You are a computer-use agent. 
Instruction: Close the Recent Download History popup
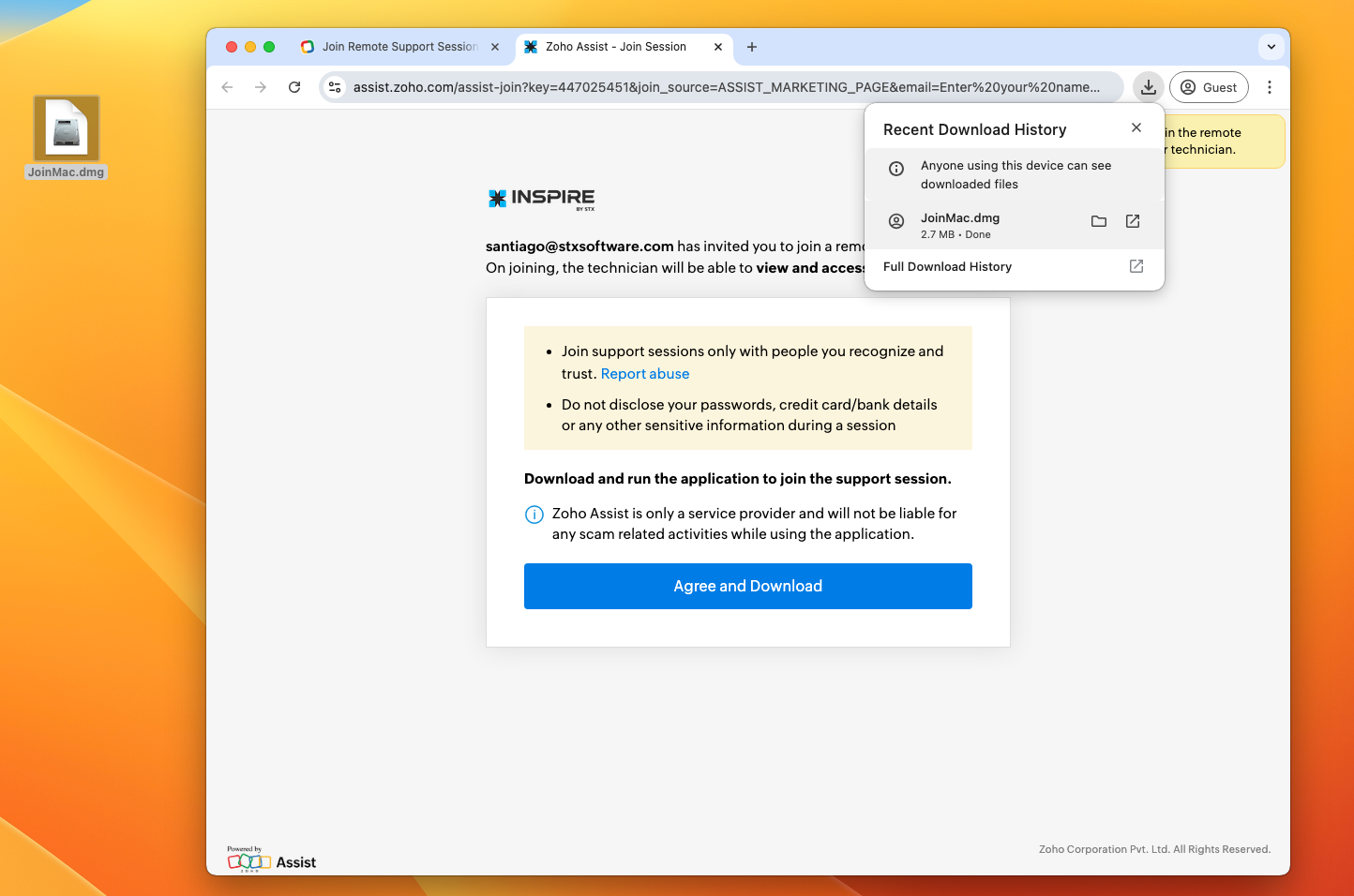click(x=1136, y=127)
